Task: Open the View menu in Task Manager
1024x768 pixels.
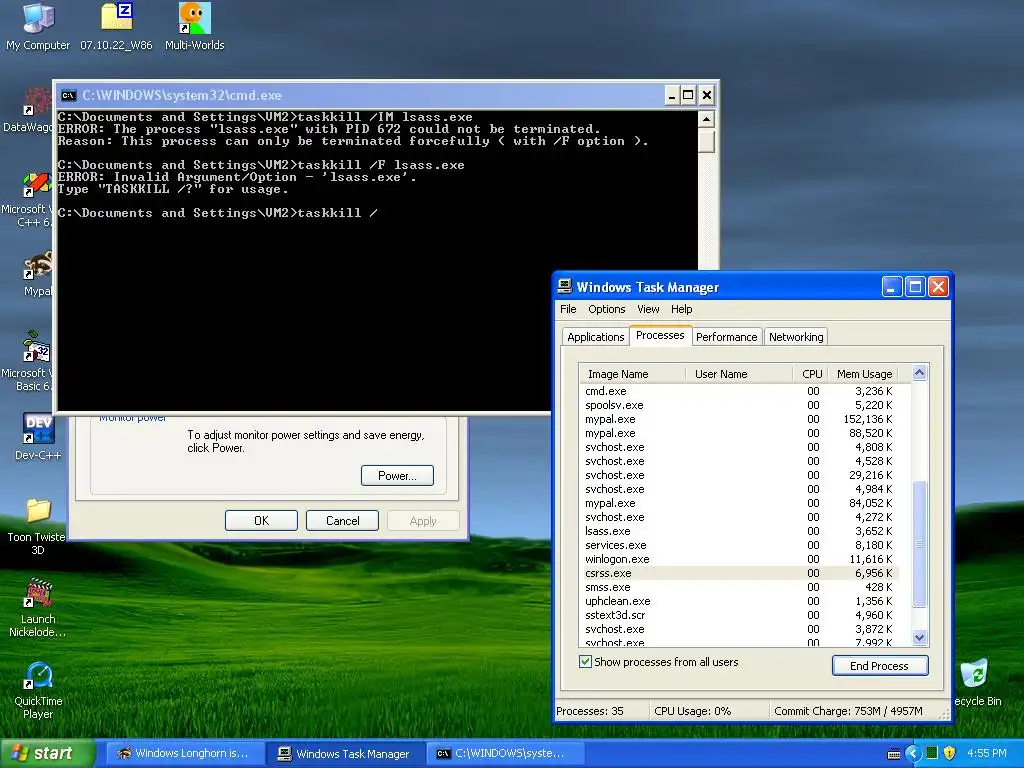Action: click(648, 309)
